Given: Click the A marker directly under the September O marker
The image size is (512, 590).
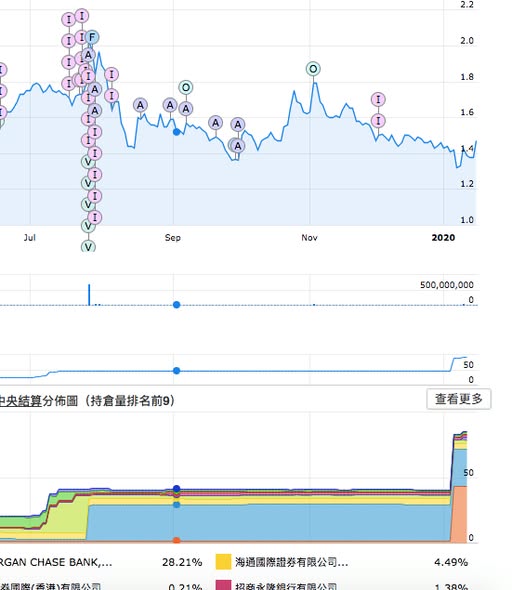Looking at the screenshot, I should tap(186, 109).
